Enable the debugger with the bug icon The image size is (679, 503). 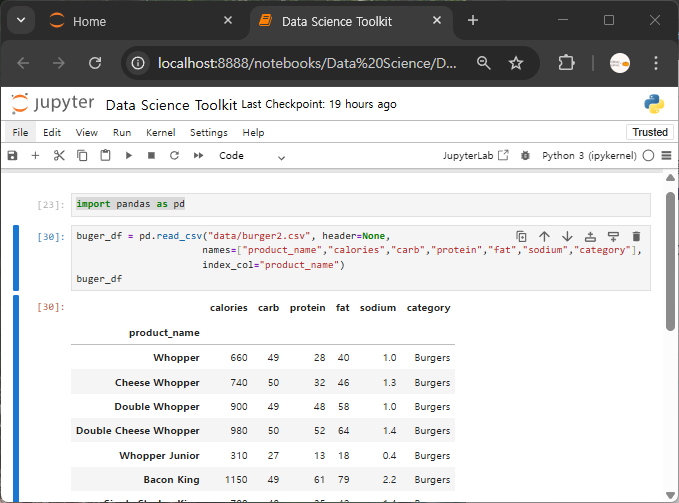tap(525, 155)
